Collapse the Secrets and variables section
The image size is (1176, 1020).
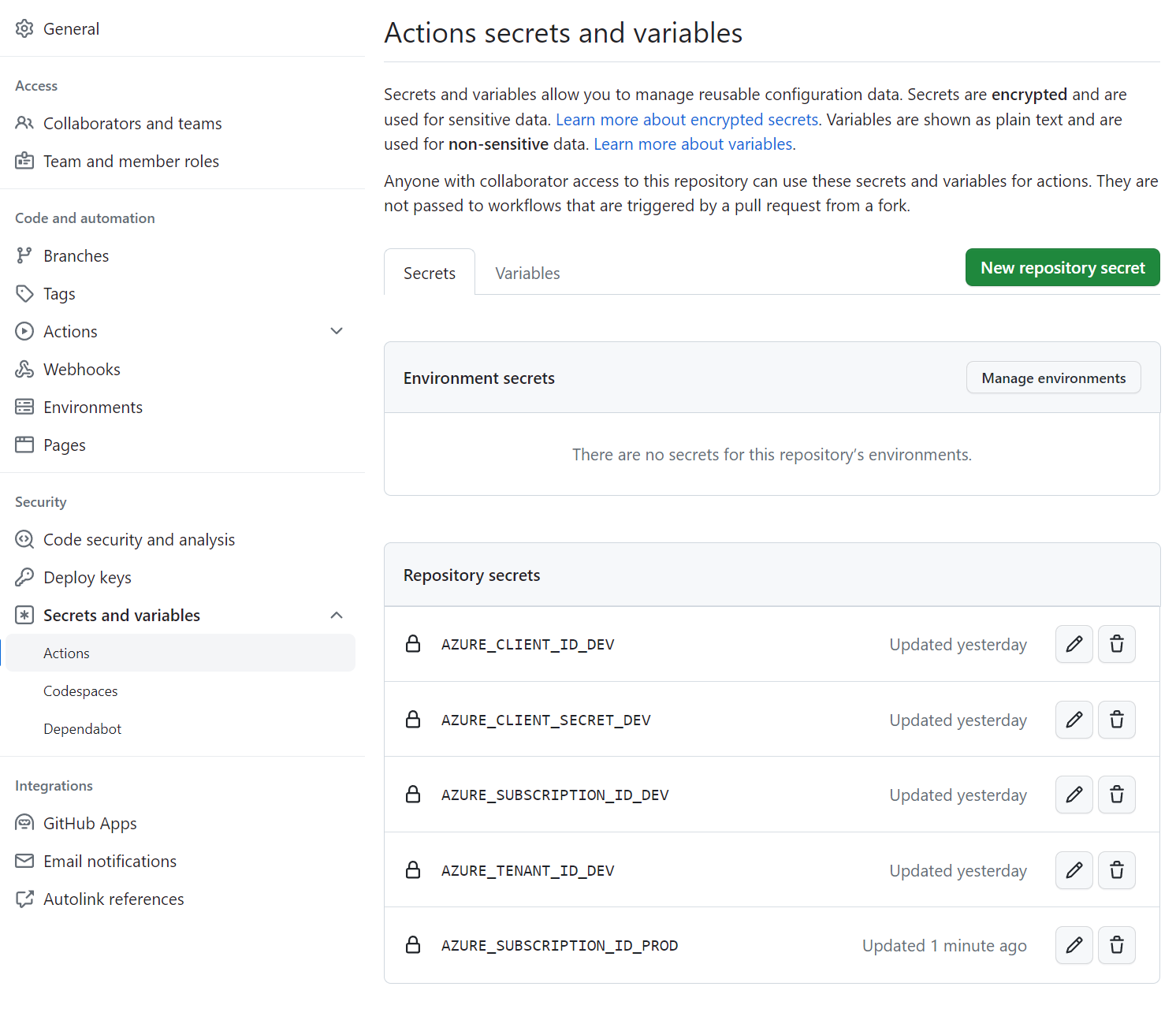pyautogui.click(x=337, y=615)
